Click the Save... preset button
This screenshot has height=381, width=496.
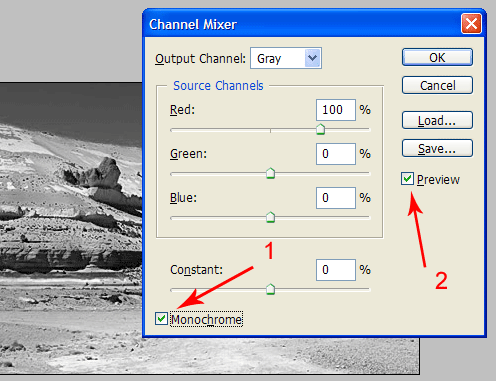pyautogui.click(x=437, y=148)
